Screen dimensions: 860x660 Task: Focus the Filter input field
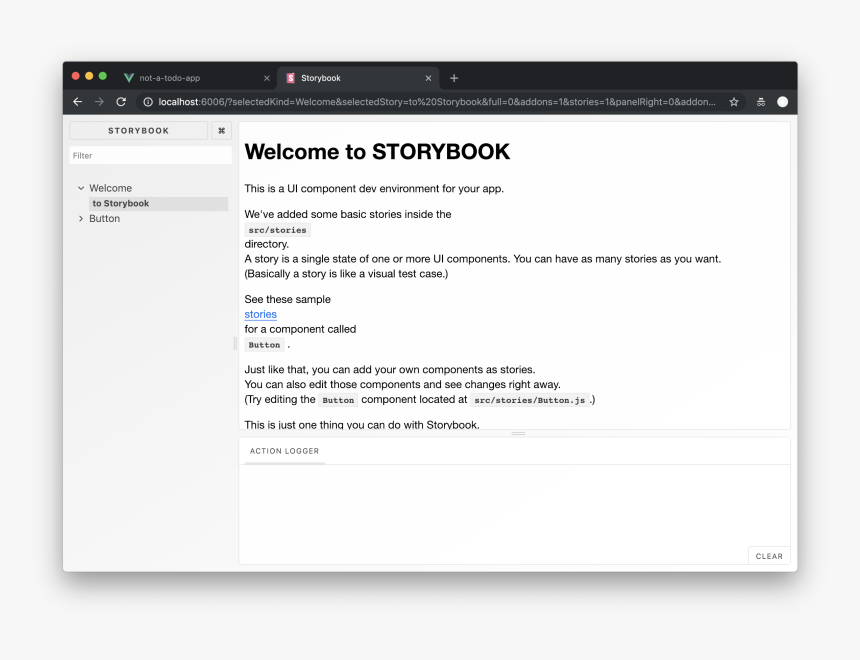pyautogui.click(x=150, y=155)
